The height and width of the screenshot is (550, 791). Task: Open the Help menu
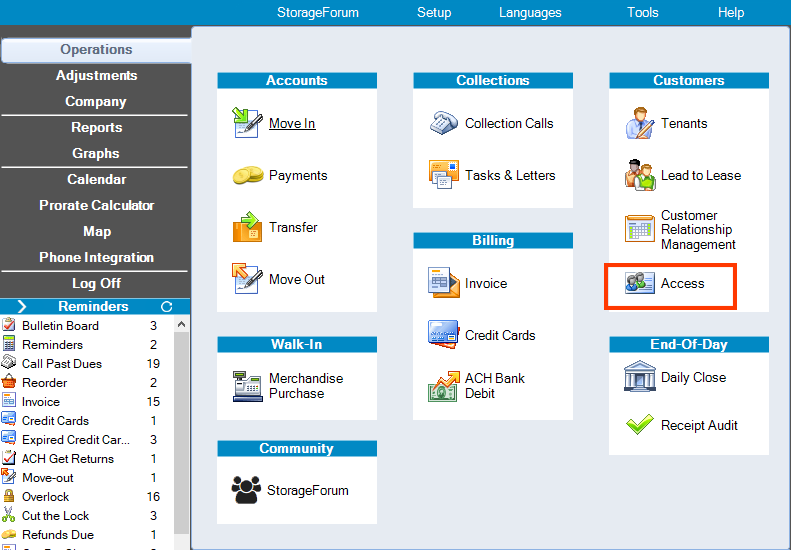731,13
